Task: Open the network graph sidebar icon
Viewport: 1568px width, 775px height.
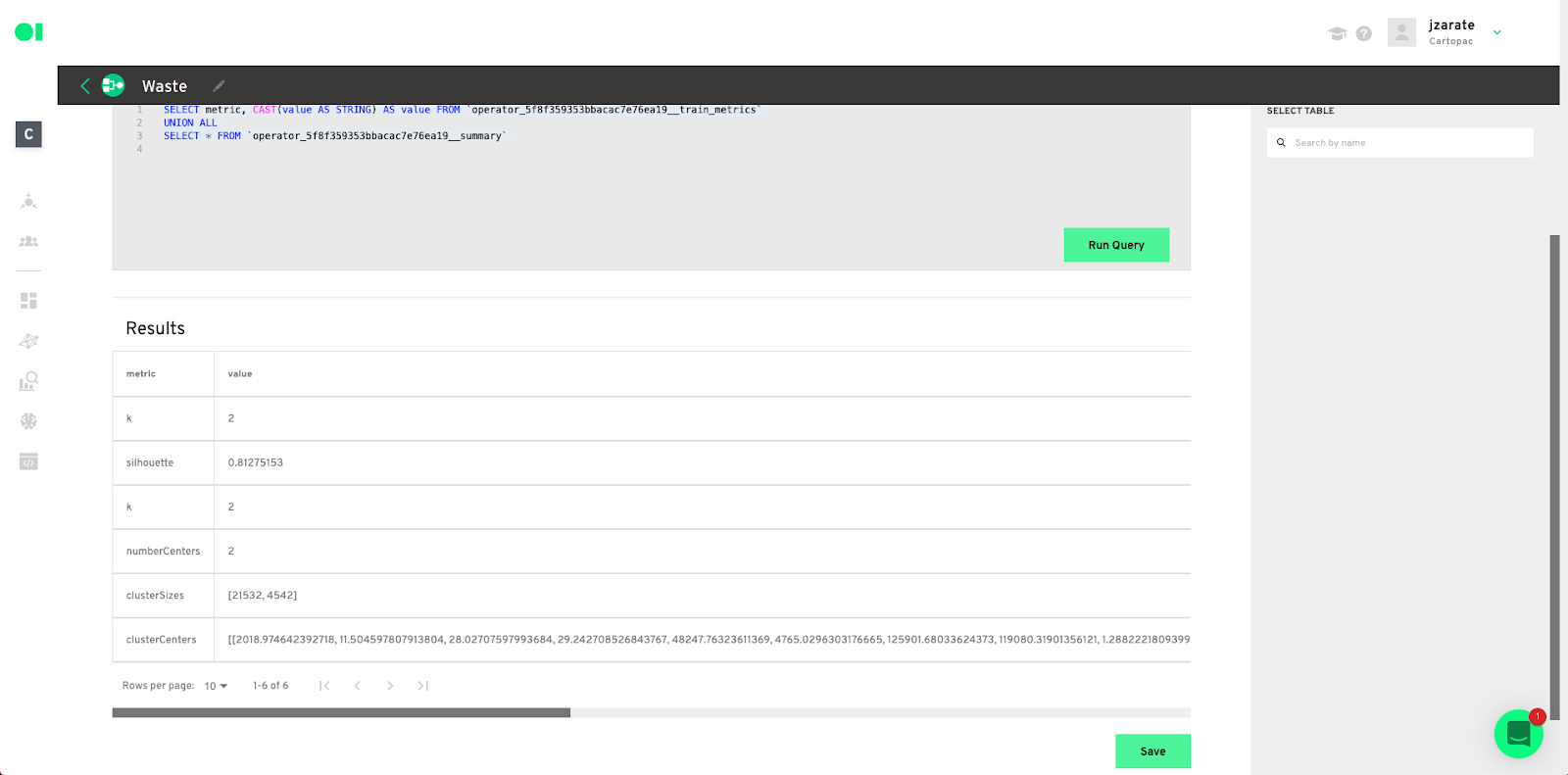Action: (x=28, y=341)
